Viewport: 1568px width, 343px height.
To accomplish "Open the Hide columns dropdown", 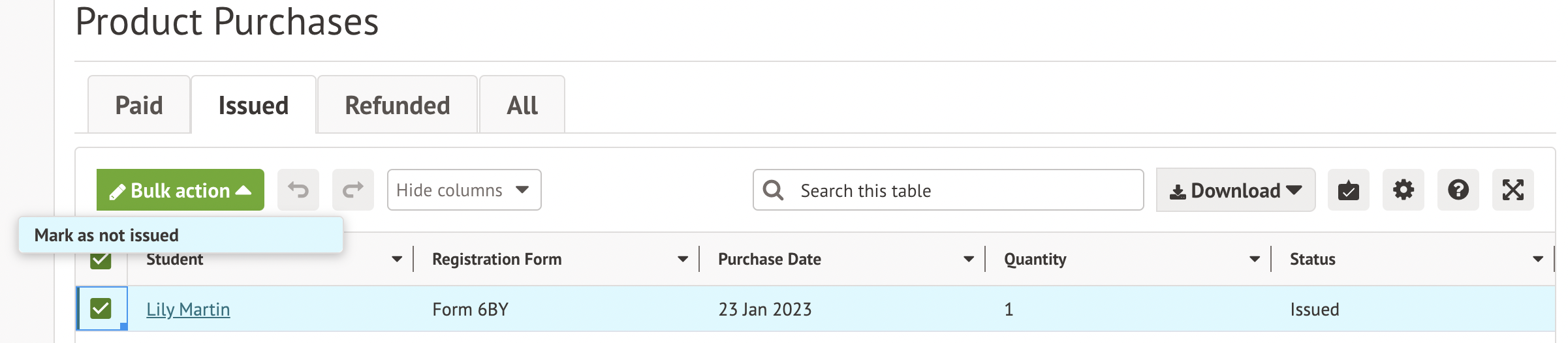I will [463, 190].
